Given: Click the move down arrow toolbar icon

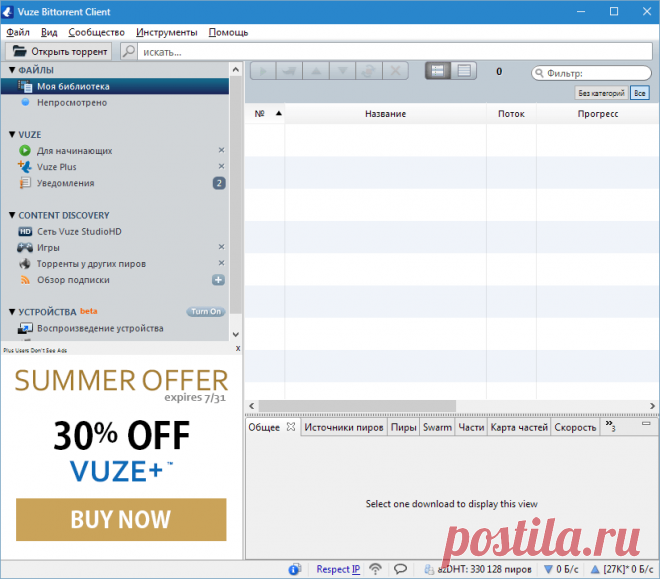Looking at the screenshot, I should tap(343, 71).
